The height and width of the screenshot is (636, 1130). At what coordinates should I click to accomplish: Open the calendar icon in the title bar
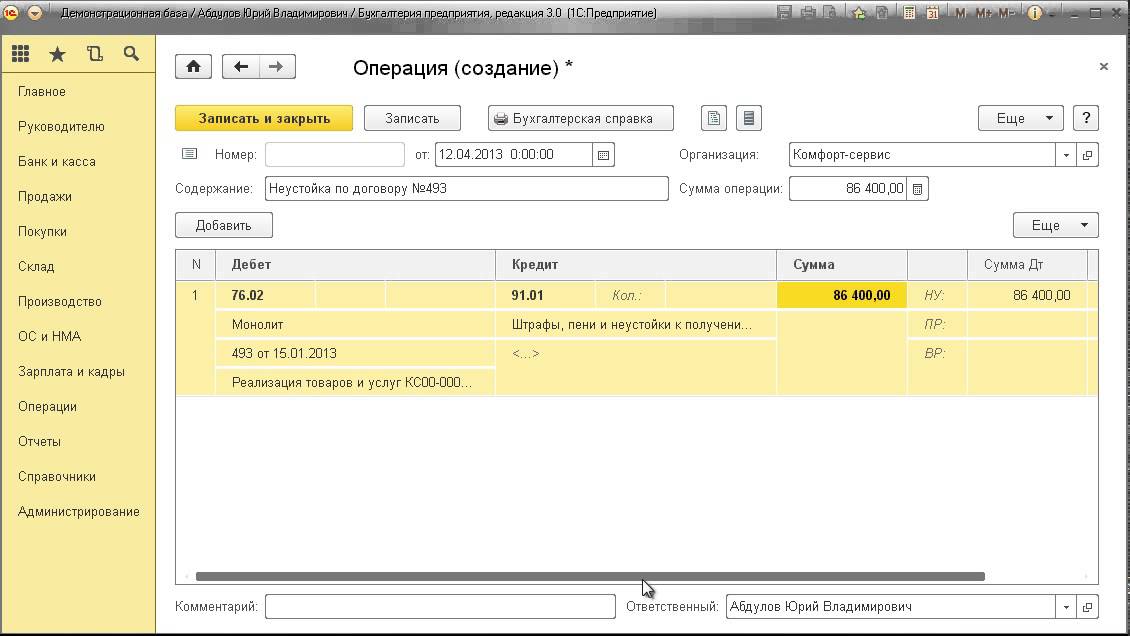click(932, 13)
